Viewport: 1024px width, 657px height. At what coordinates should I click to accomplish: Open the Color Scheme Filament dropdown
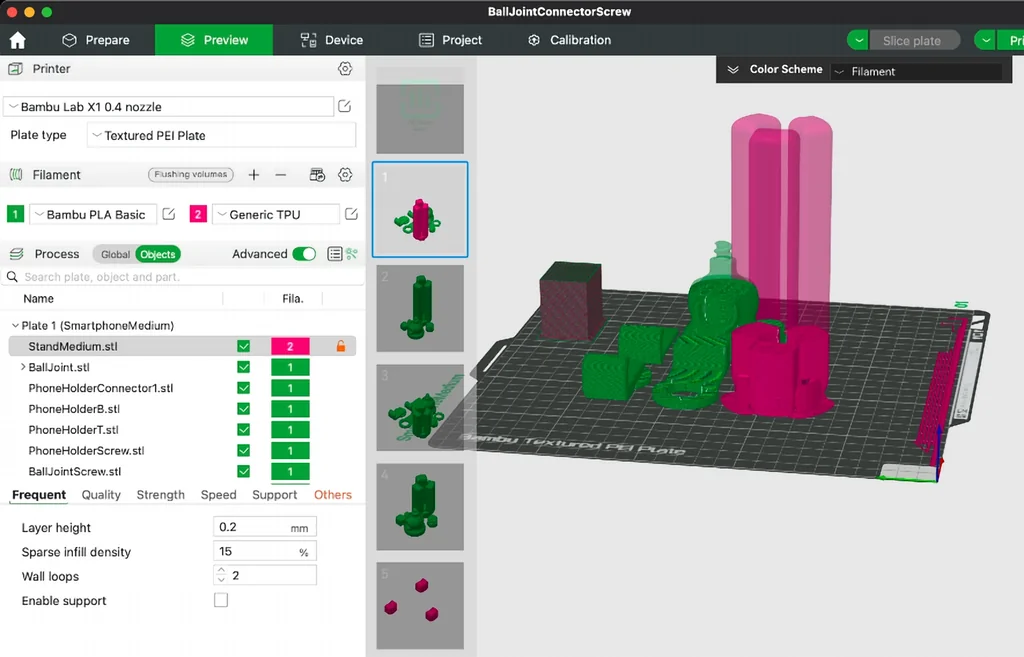[916, 72]
